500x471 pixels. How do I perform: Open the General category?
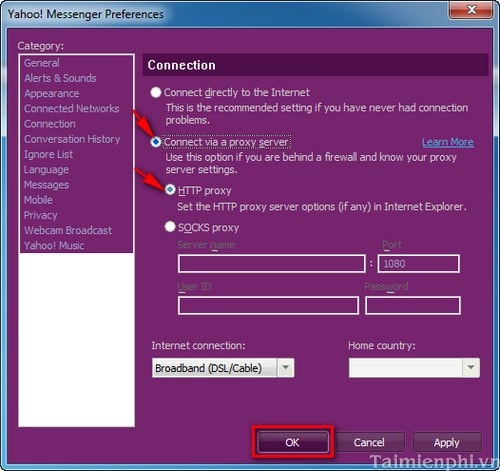pyautogui.click(x=42, y=63)
